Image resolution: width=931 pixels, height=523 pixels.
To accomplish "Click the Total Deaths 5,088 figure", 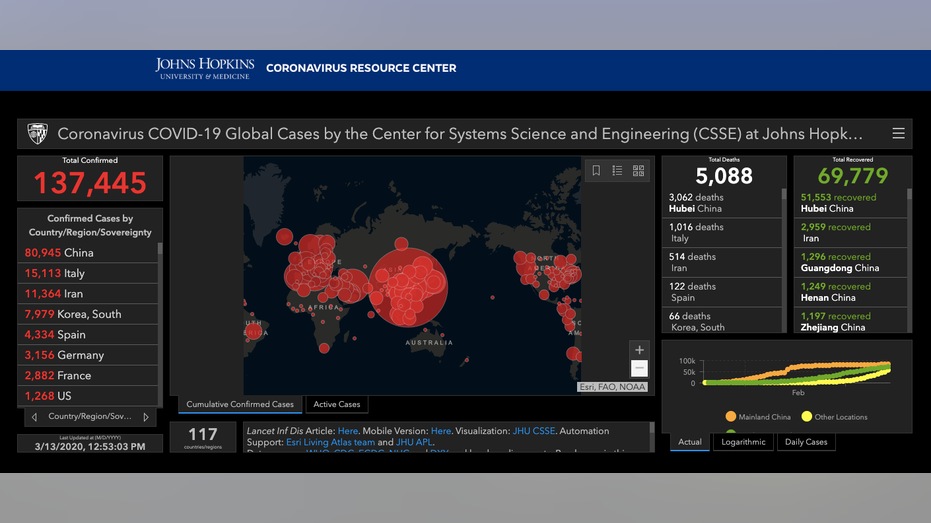I will click(x=724, y=176).
